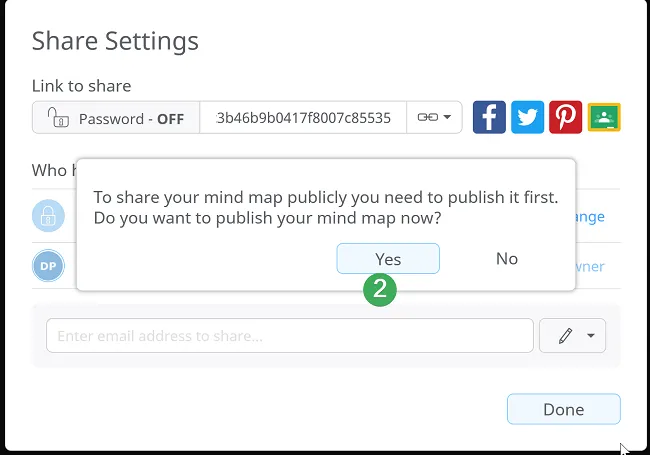Click the round lock avatar in access list
This screenshot has width=650, height=455.
point(48,216)
